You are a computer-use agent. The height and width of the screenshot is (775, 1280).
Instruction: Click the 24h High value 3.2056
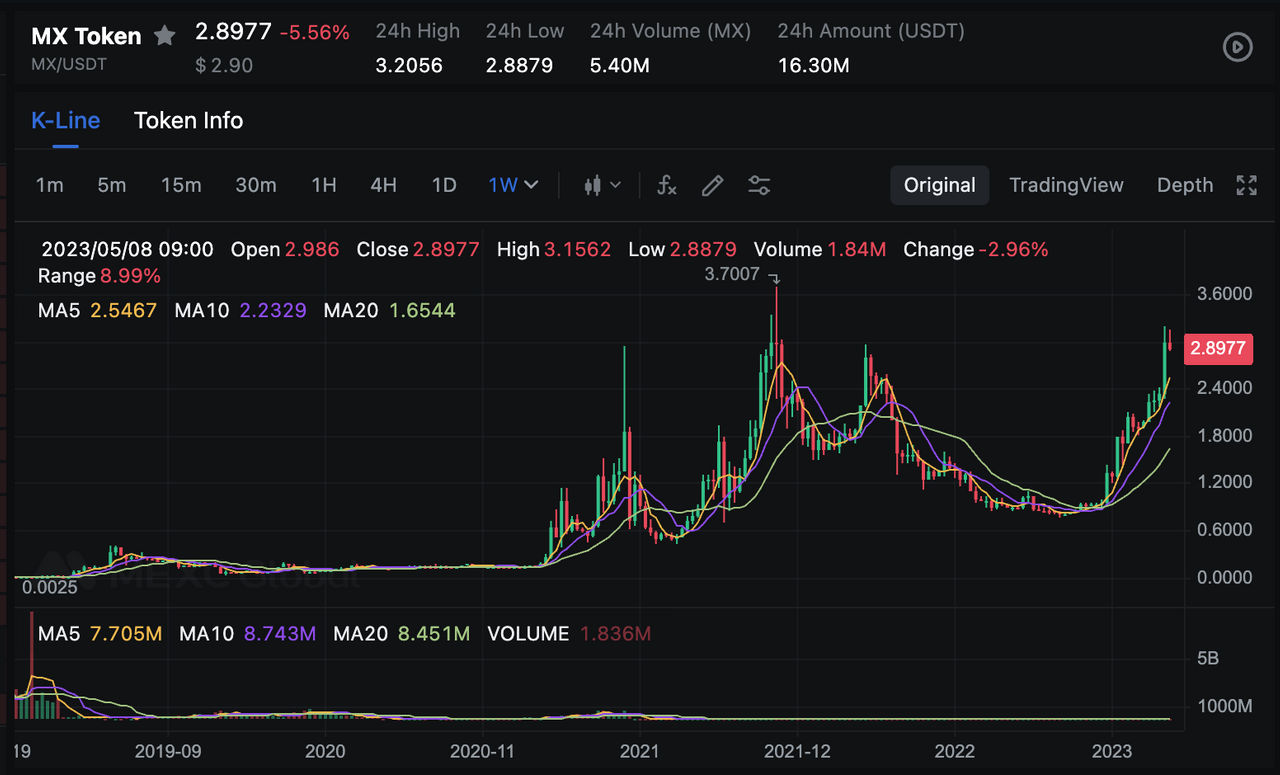tap(409, 66)
